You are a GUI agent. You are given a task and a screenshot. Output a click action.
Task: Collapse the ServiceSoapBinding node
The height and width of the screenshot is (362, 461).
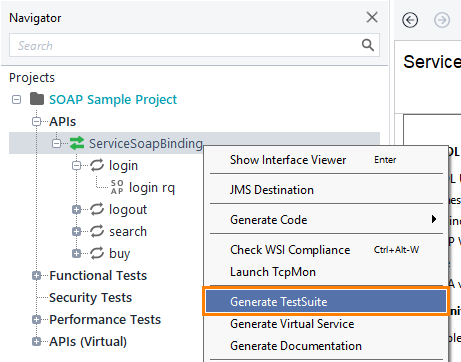[x=56, y=143]
